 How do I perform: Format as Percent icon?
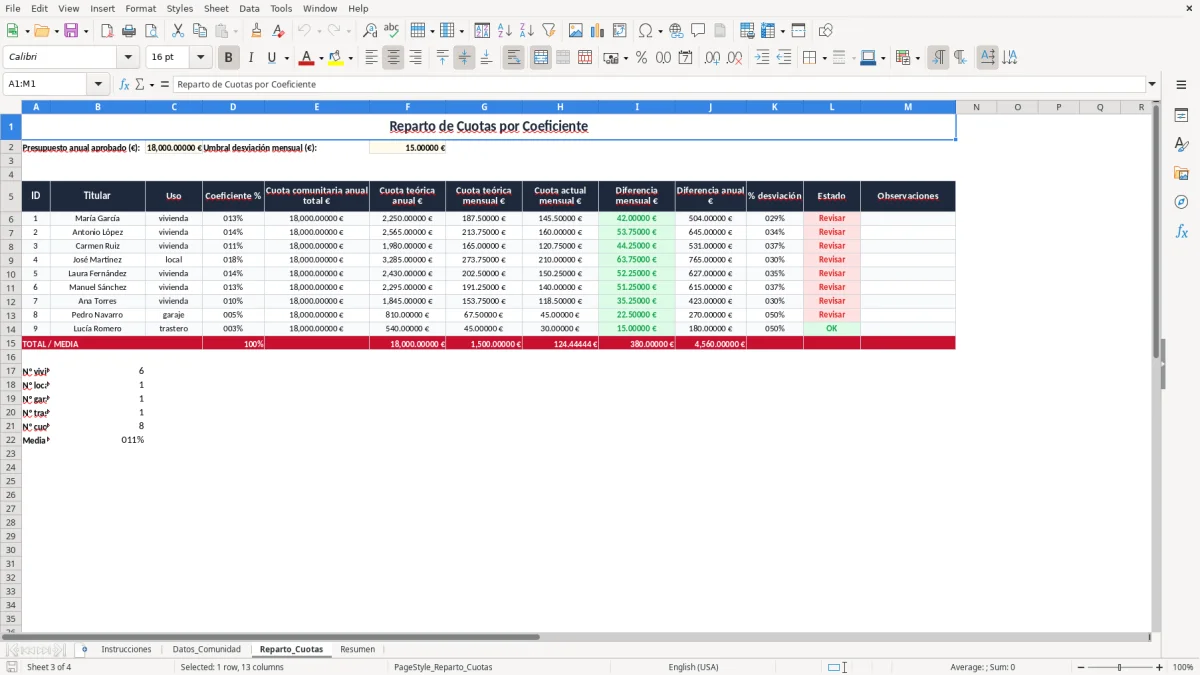[641, 58]
